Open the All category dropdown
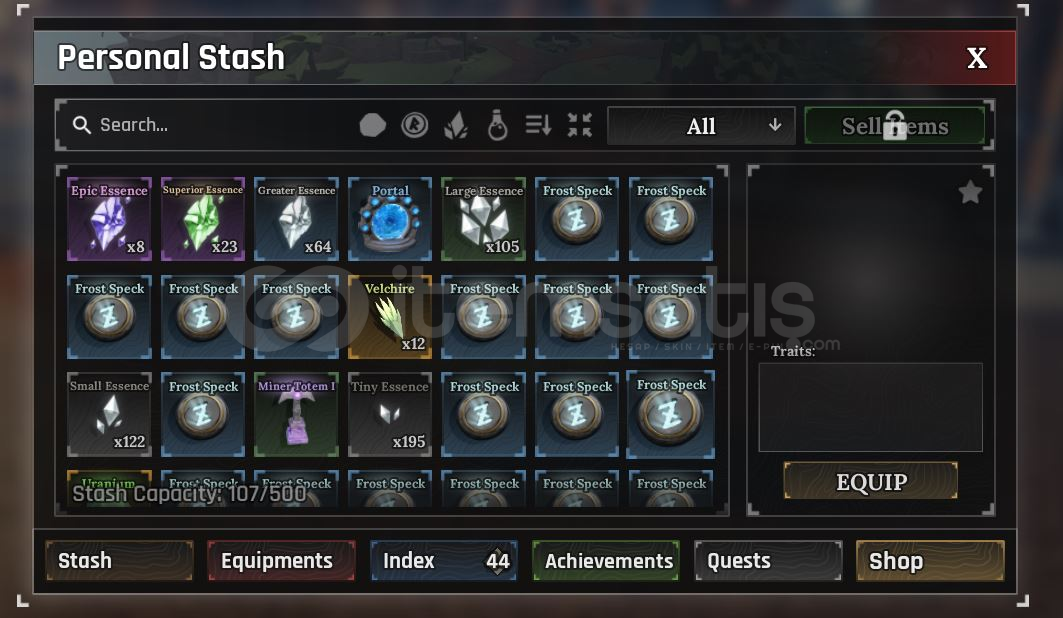 (701, 126)
